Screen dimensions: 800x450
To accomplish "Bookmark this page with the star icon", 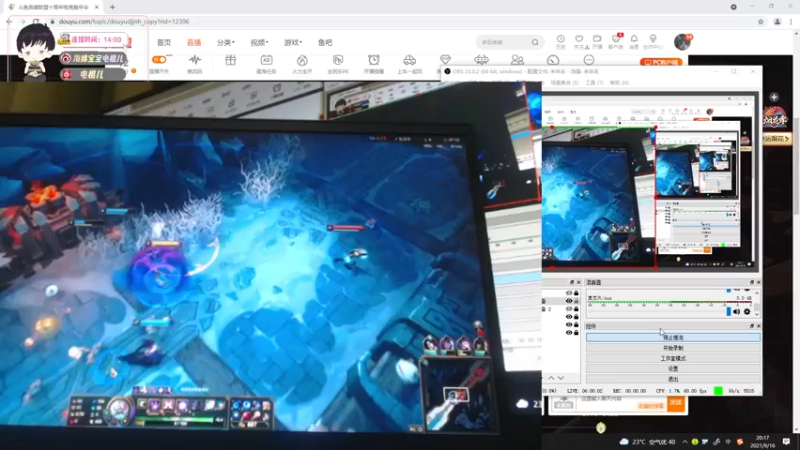I will click(761, 21).
